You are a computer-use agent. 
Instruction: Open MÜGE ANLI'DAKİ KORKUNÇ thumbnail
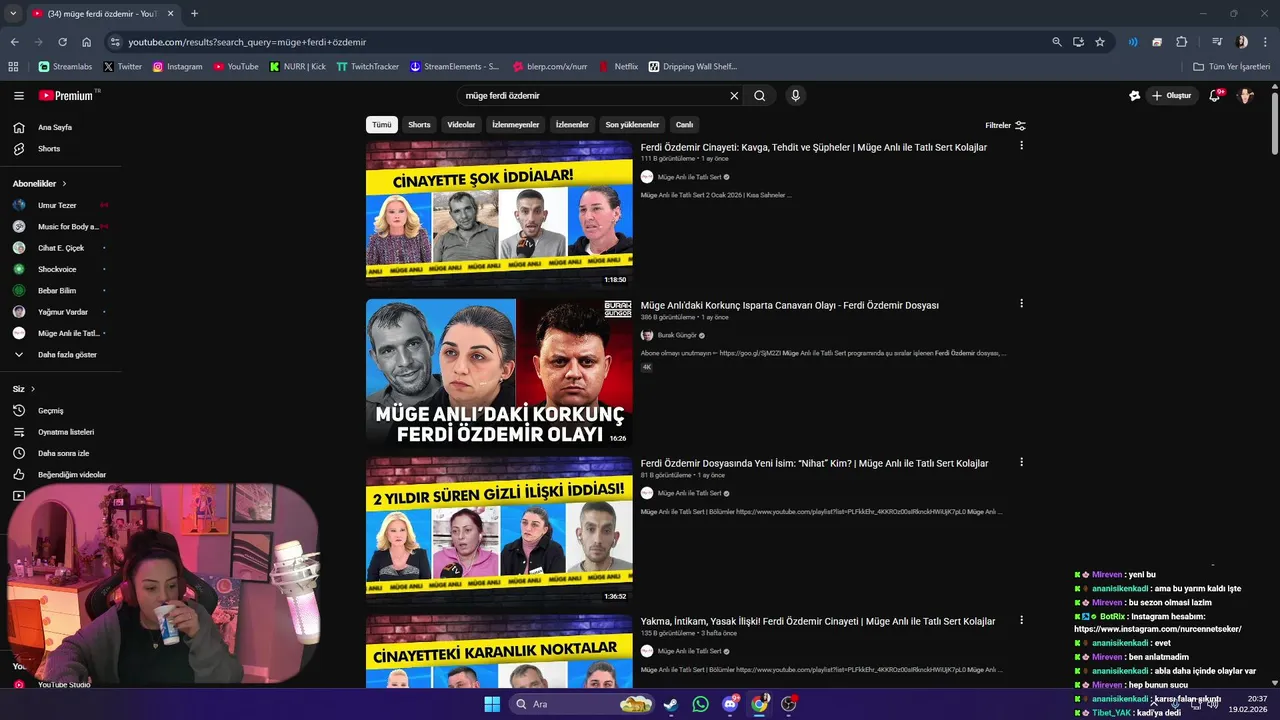499,372
